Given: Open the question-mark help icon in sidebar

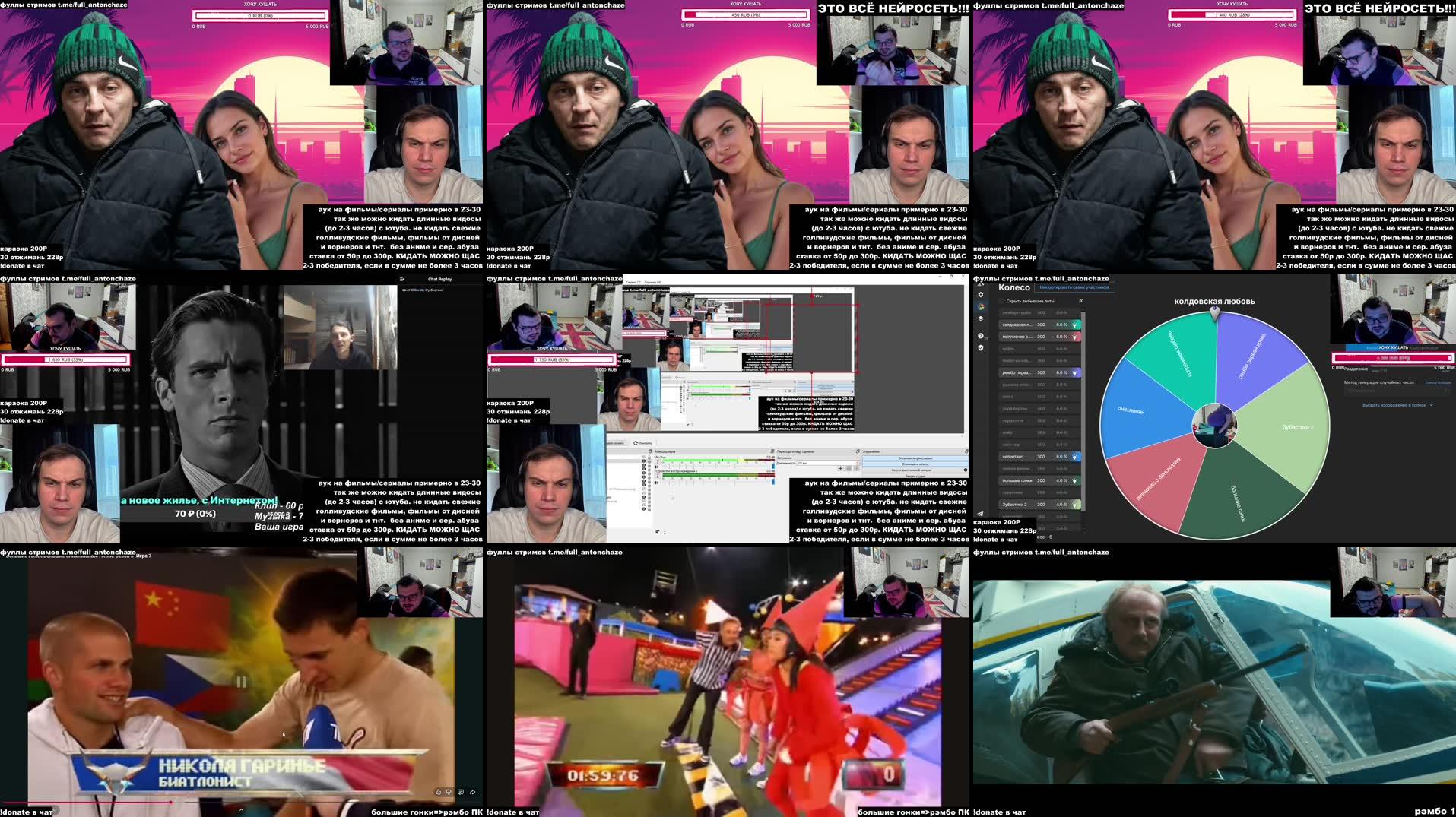Looking at the screenshot, I should tap(980, 336).
